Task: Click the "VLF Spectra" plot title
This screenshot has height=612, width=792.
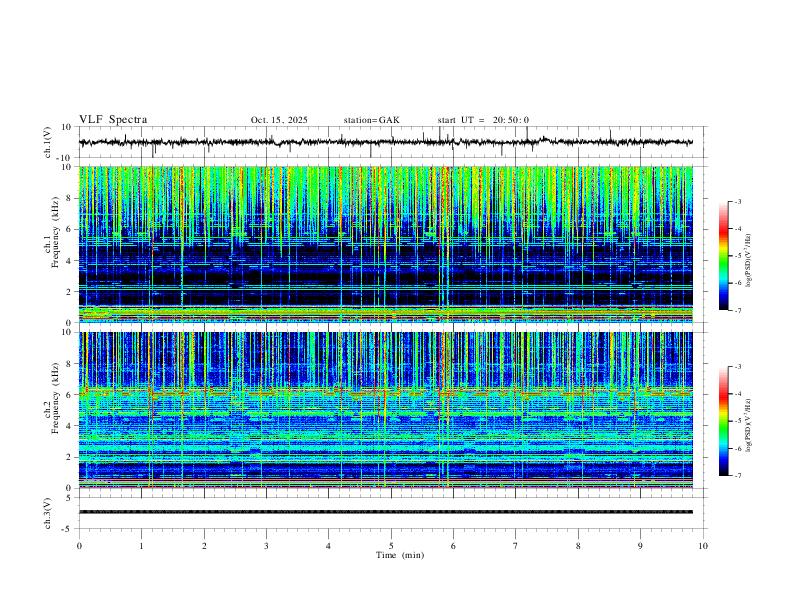Action: [x=113, y=120]
